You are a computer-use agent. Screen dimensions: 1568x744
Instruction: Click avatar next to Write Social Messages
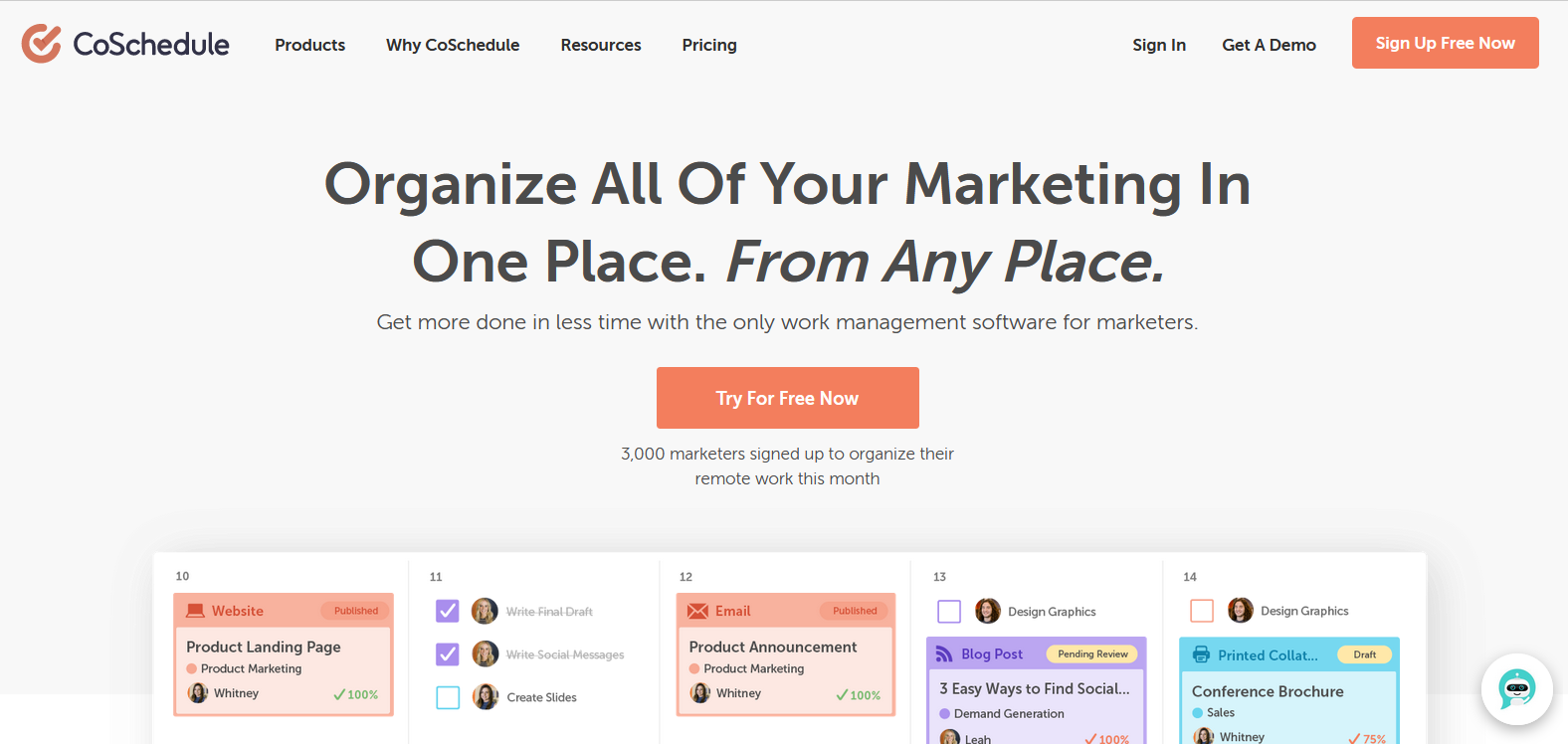point(485,653)
